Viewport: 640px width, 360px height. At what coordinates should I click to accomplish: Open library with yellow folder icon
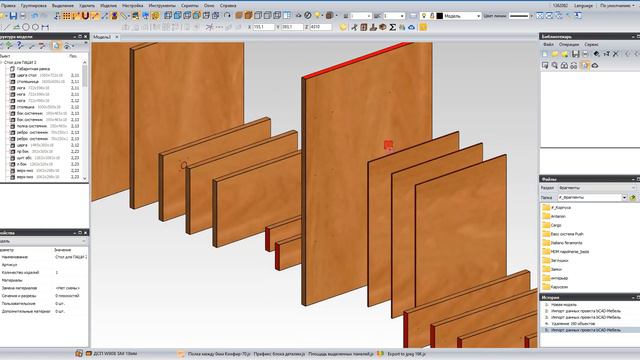(x=555, y=54)
